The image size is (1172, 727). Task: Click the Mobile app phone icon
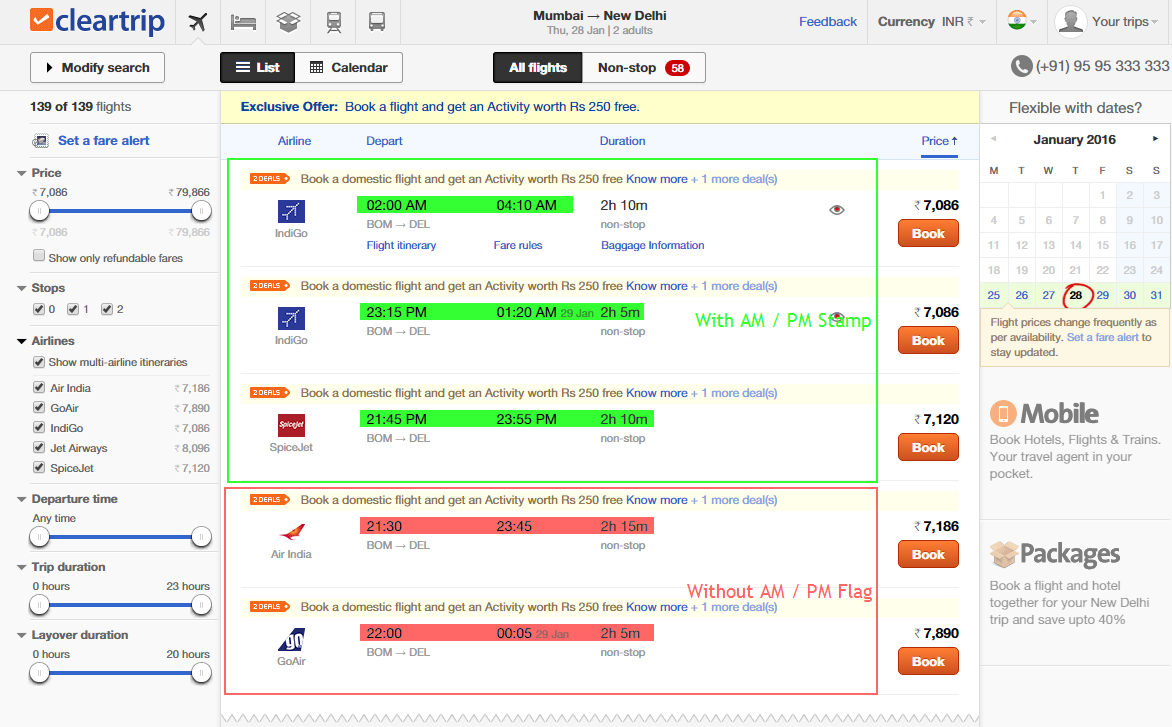click(x=1003, y=413)
